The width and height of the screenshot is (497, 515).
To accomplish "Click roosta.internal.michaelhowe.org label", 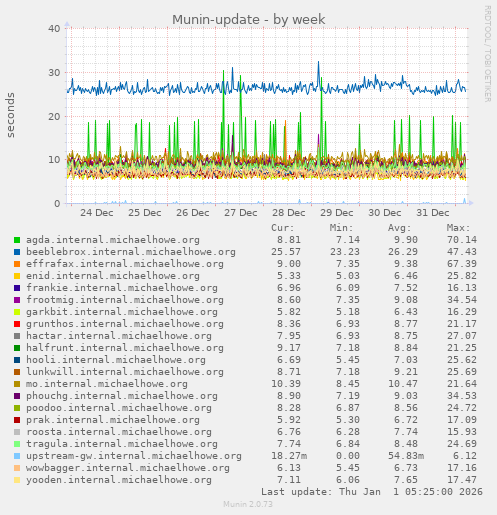I will [x=119, y=432].
